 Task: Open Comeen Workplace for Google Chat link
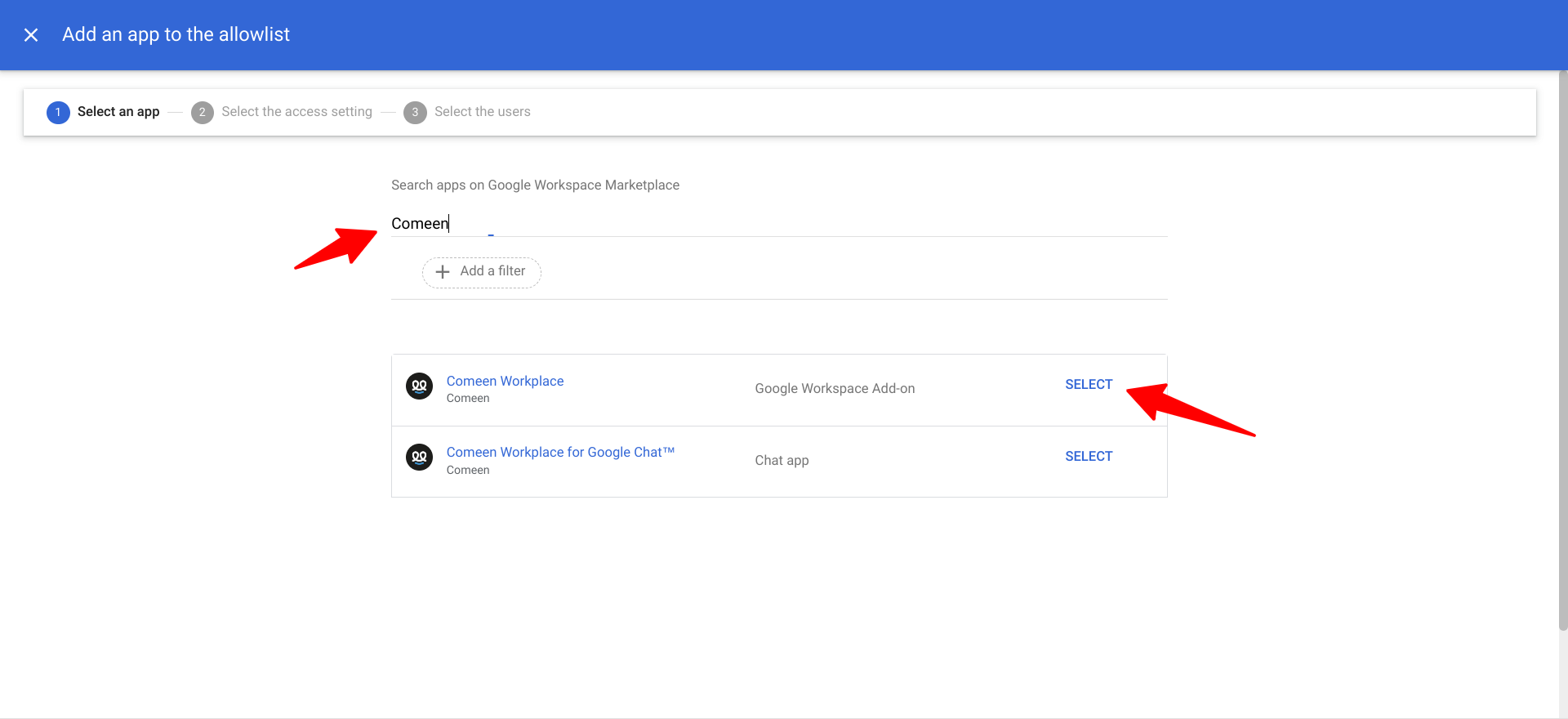pos(560,452)
